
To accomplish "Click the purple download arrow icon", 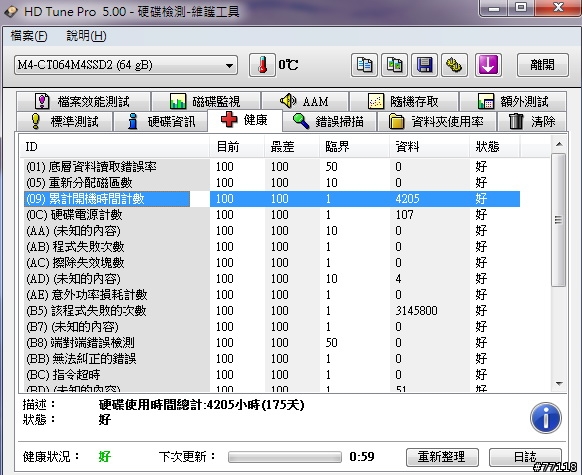I will 488,65.
